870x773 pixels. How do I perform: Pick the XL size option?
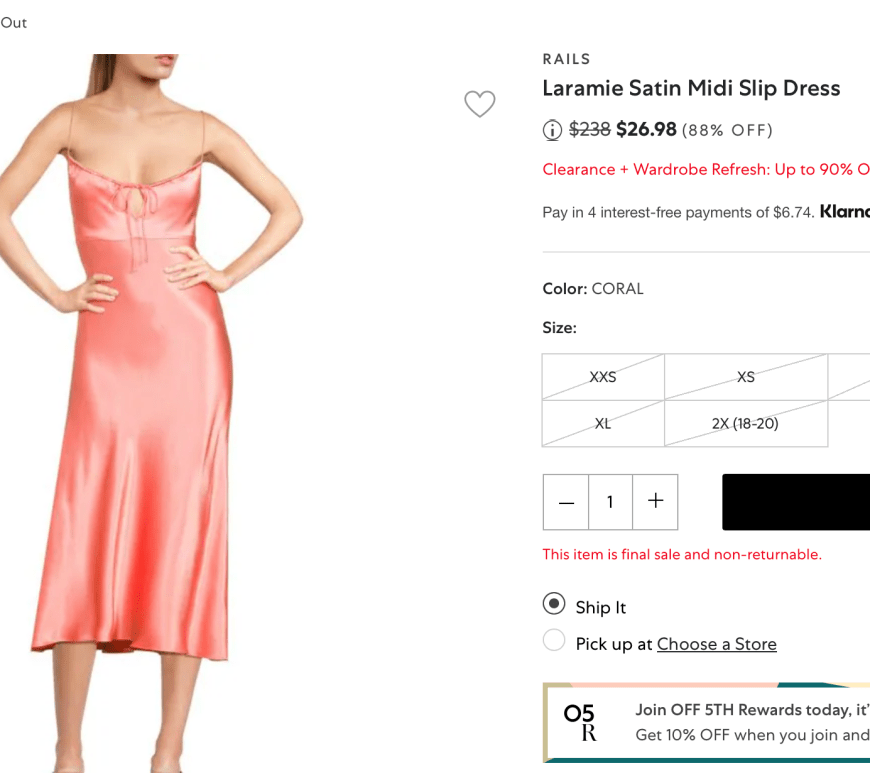603,423
